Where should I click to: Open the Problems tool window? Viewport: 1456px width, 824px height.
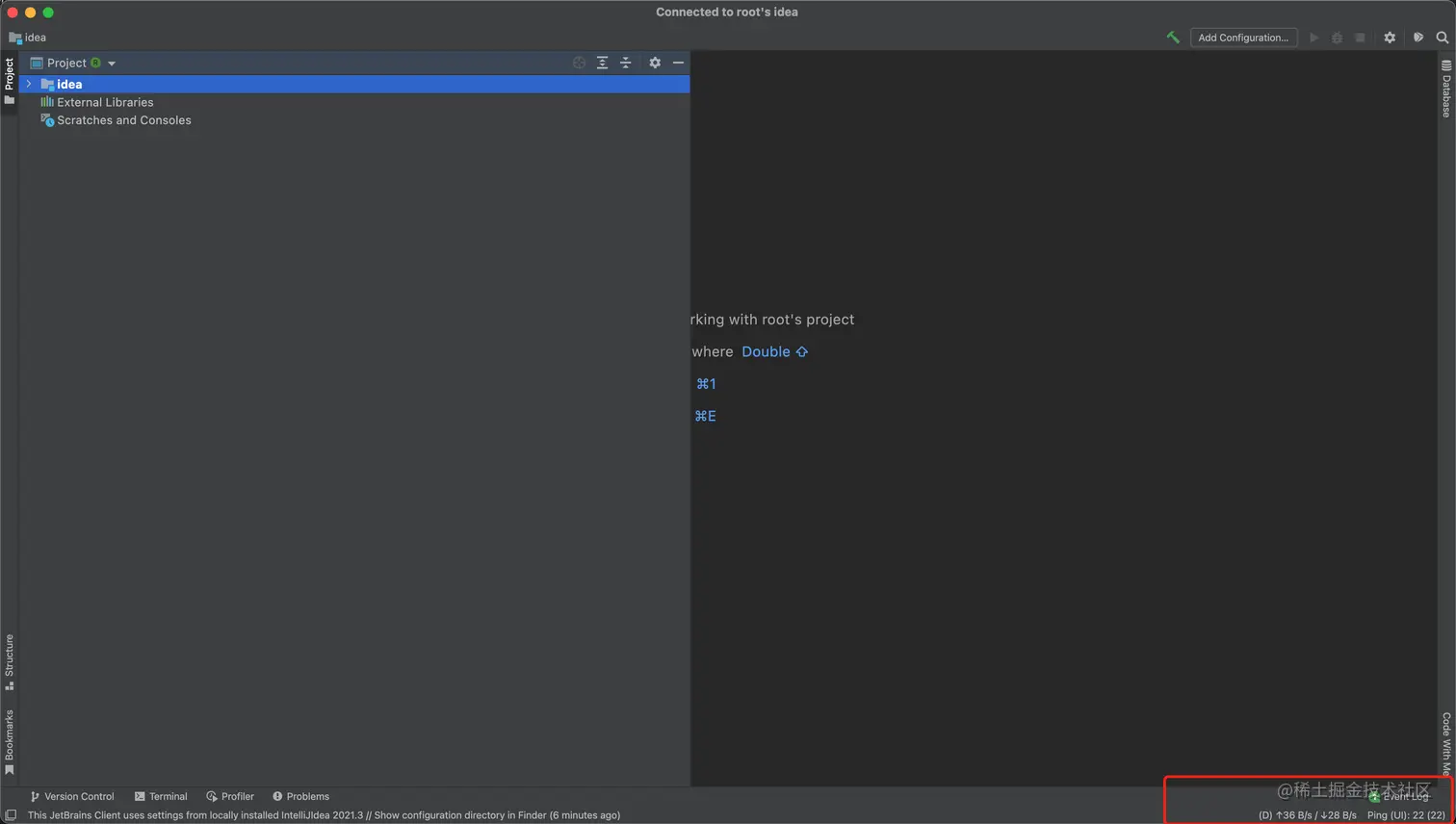[300, 796]
